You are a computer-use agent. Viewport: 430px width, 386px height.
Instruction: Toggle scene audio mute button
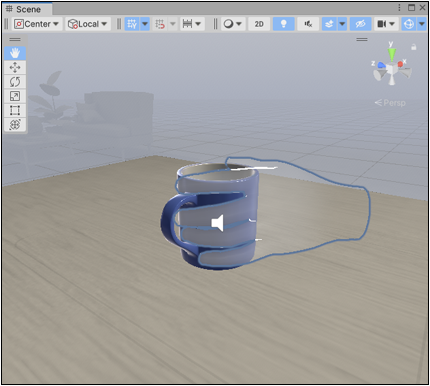[308, 24]
